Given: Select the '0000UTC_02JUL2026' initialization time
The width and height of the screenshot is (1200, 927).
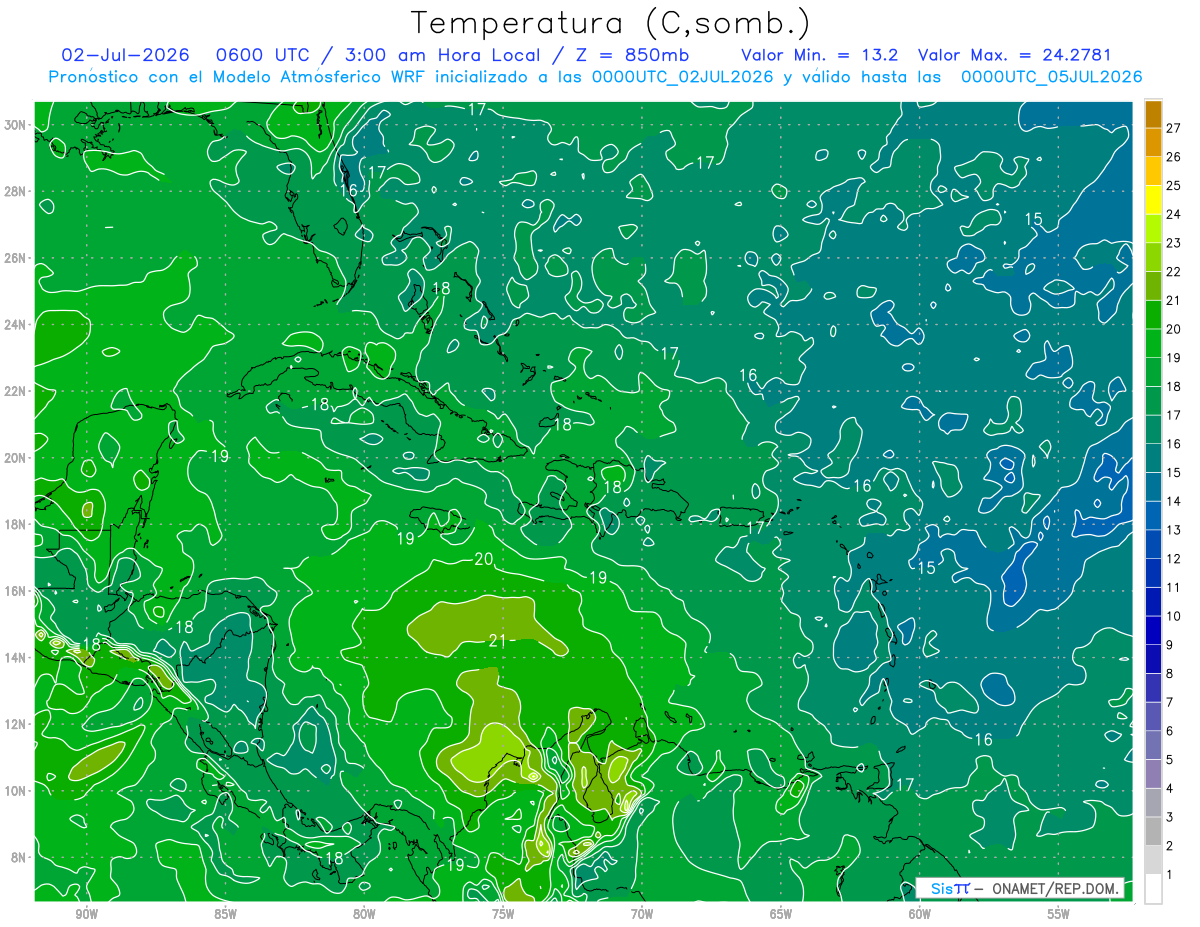Looking at the screenshot, I should pyautogui.click(x=683, y=77).
